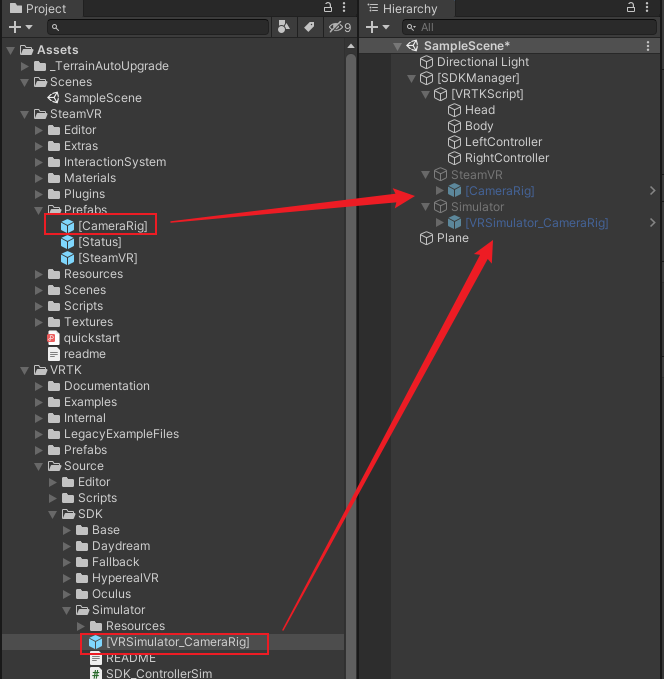
Task: Collapse [VRTKScript] in the Hierarchy
Action: tap(425, 94)
